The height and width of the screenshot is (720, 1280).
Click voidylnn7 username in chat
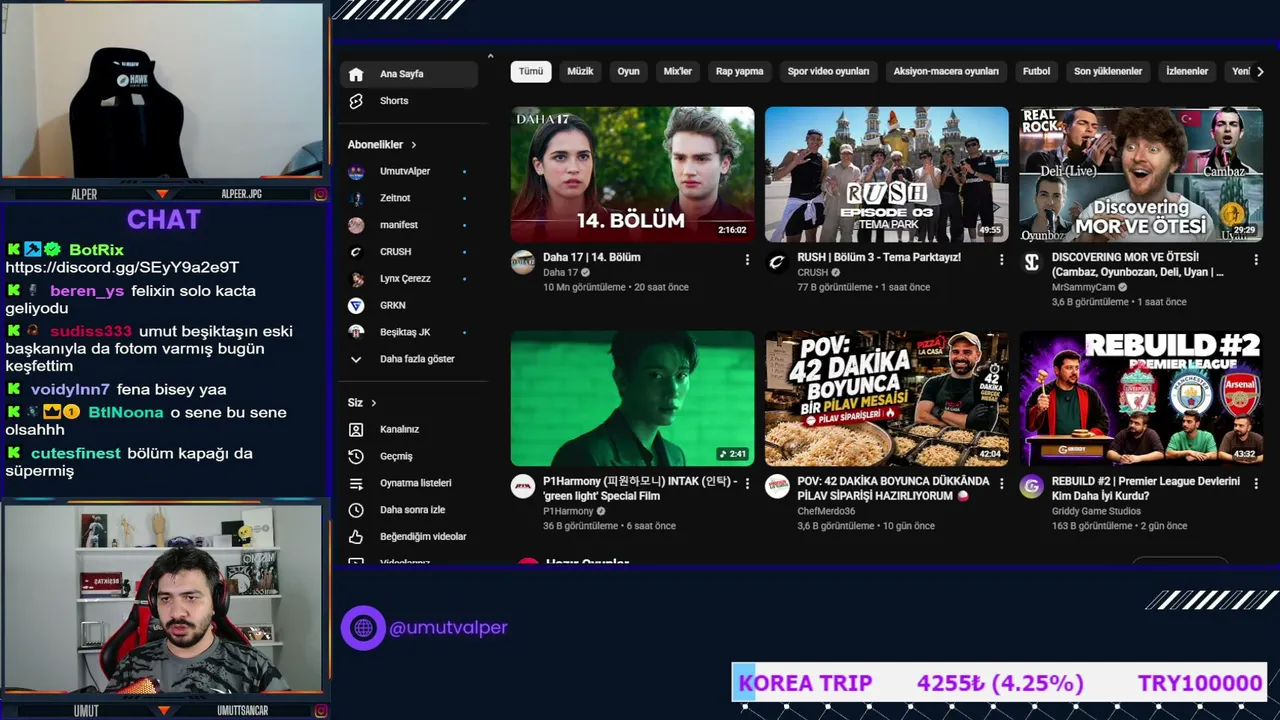coord(70,390)
